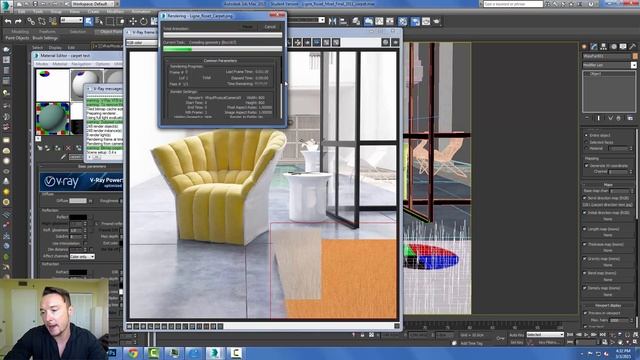Viewport: 640px width, 360px height.
Task: Click the Undo arrow in main toolbar
Action: (8, 21)
